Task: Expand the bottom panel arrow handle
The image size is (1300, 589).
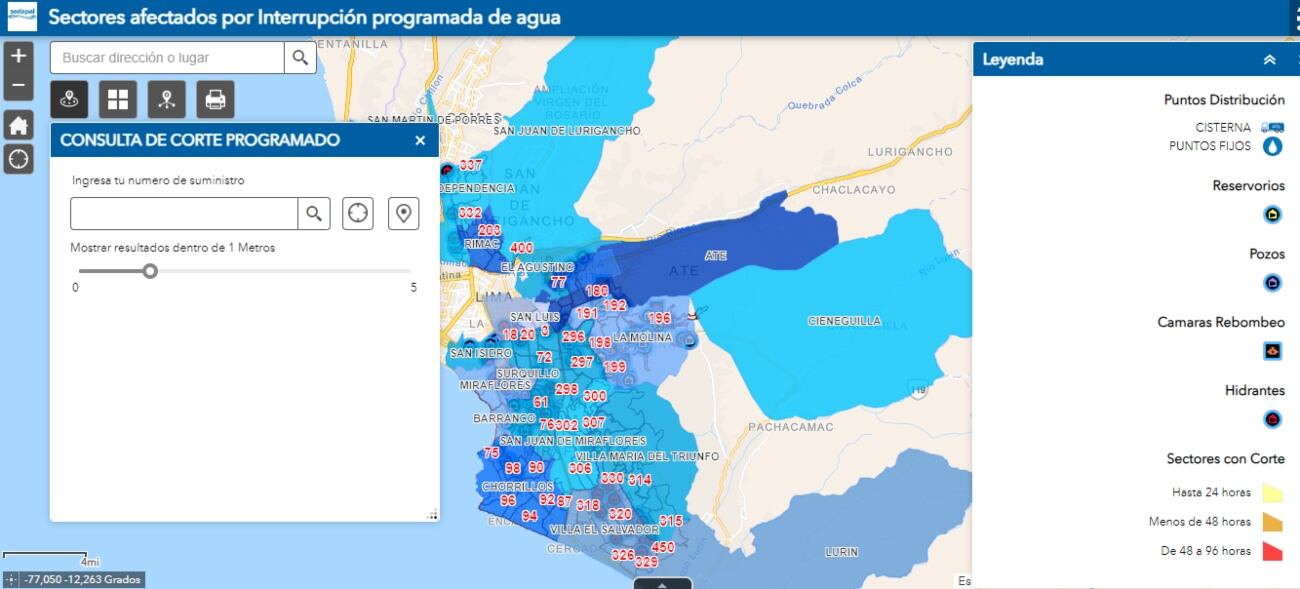Action: (663, 583)
